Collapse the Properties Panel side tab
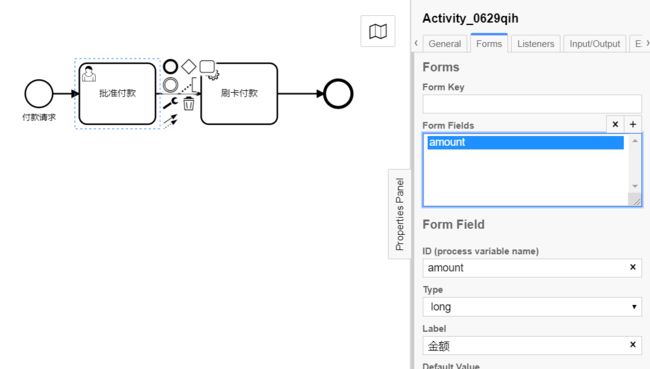The height and width of the screenshot is (369, 650). pos(400,214)
